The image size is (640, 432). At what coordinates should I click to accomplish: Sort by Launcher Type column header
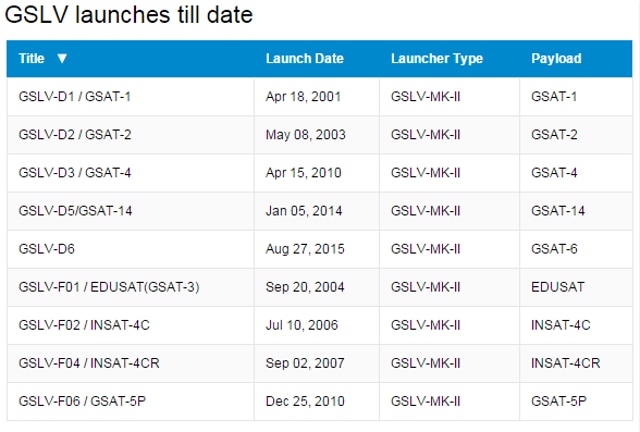pyautogui.click(x=437, y=58)
